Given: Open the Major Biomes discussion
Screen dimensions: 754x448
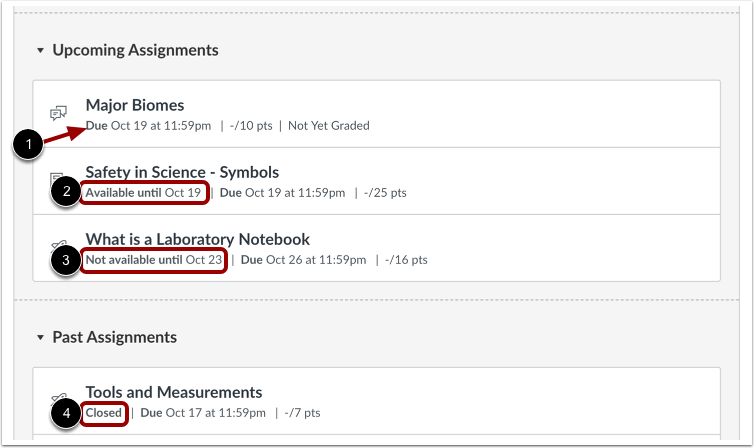Looking at the screenshot, I should tap(135, 105).
